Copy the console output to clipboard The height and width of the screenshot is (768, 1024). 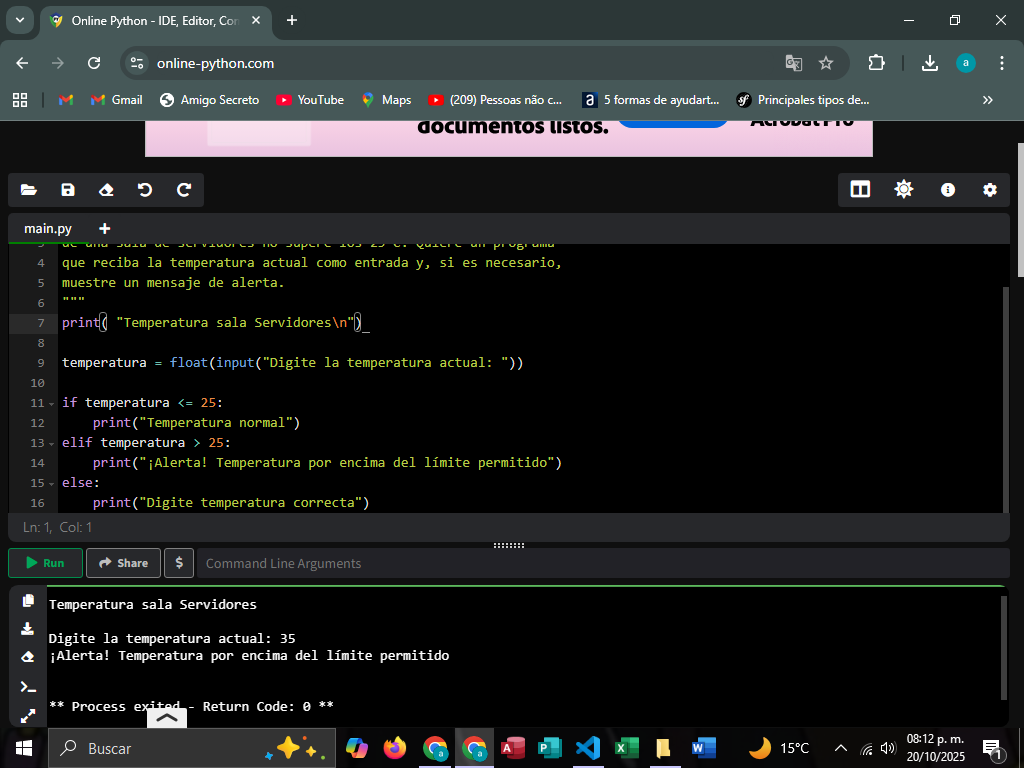click(28, 600)
